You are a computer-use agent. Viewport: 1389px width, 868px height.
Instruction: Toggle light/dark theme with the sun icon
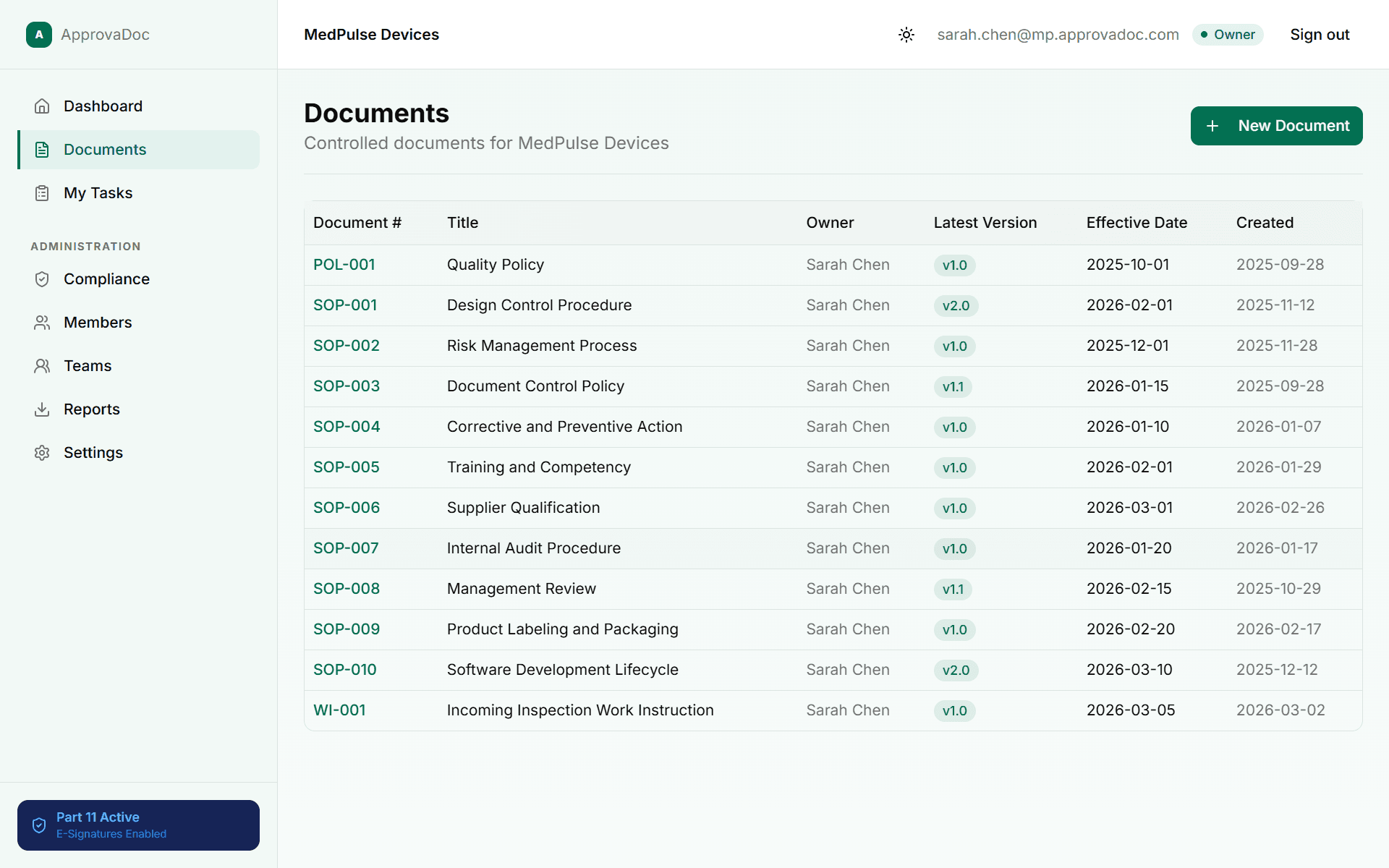(x=906, y=35)
